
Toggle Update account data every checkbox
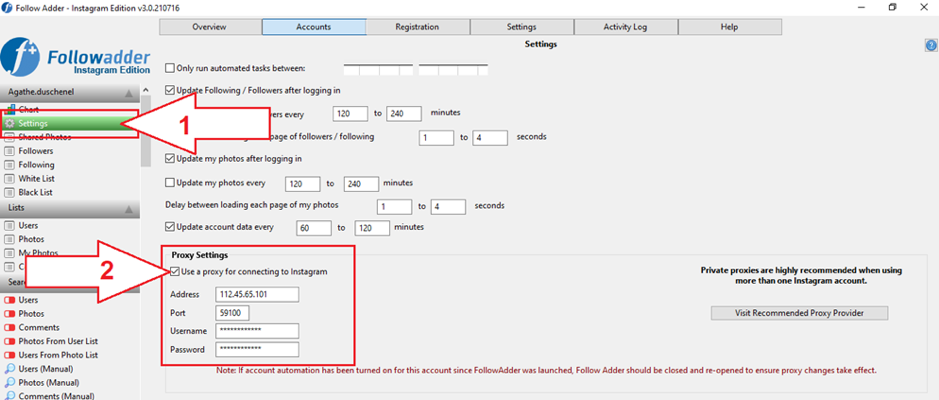[169, 228]
